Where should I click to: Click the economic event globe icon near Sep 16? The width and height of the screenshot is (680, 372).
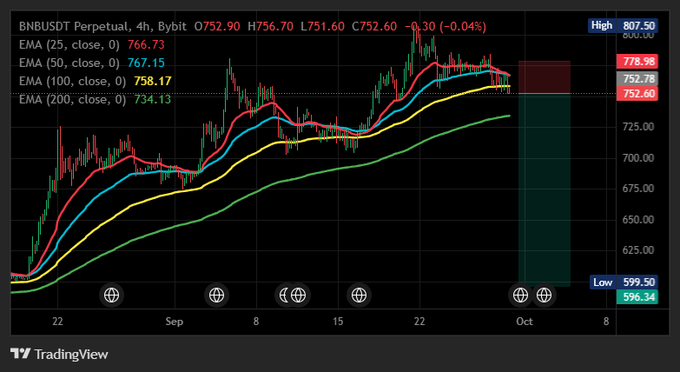[x=359, y=295]
